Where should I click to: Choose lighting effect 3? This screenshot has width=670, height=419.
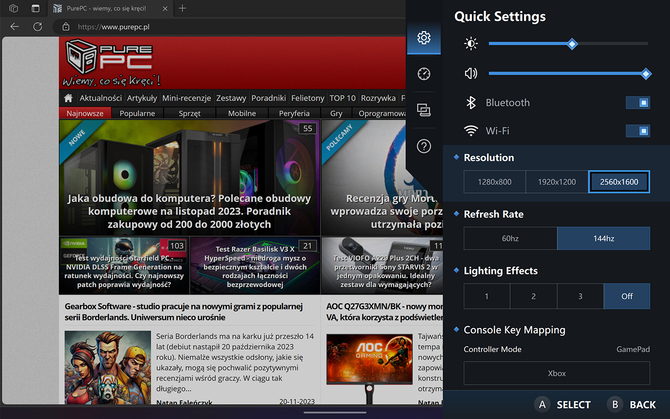tap(580, 296)
